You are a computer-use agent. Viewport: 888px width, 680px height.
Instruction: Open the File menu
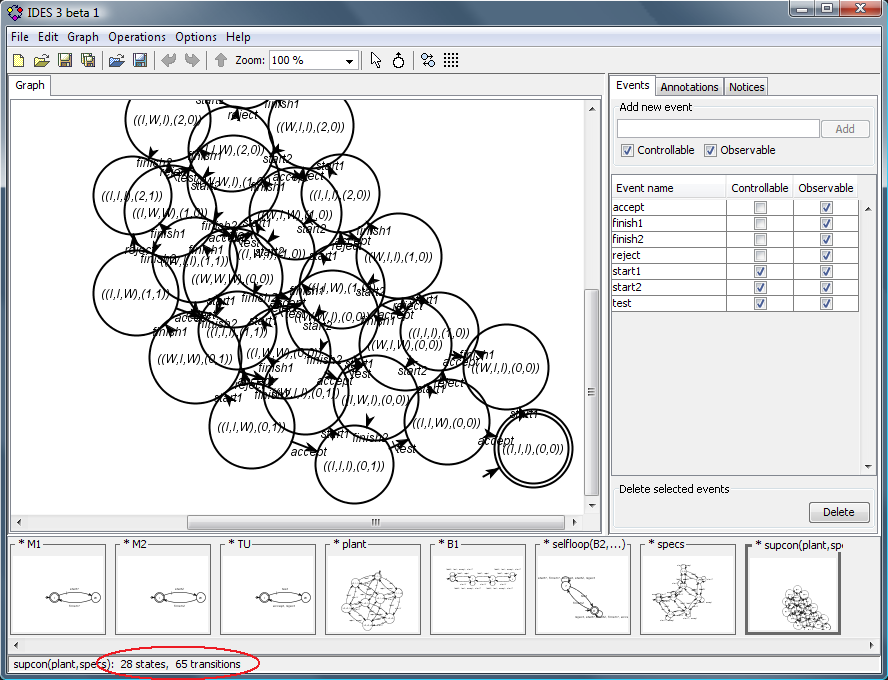pyautogui.click(x=20, y=37)
